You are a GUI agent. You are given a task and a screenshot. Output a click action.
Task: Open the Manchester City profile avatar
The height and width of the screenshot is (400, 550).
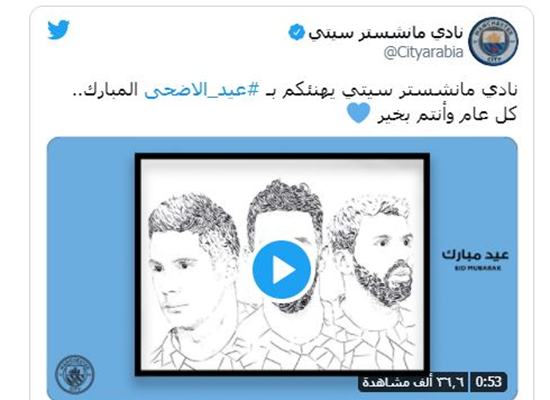(494, 41)
